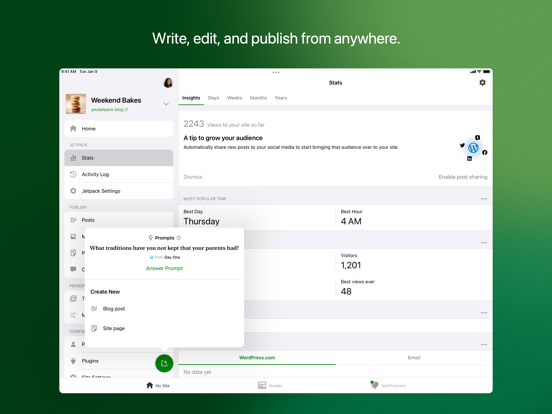This screenshot has height=414, width=552.
Task: Click the Blog post icon in popup
Action: tap(94, 309)
